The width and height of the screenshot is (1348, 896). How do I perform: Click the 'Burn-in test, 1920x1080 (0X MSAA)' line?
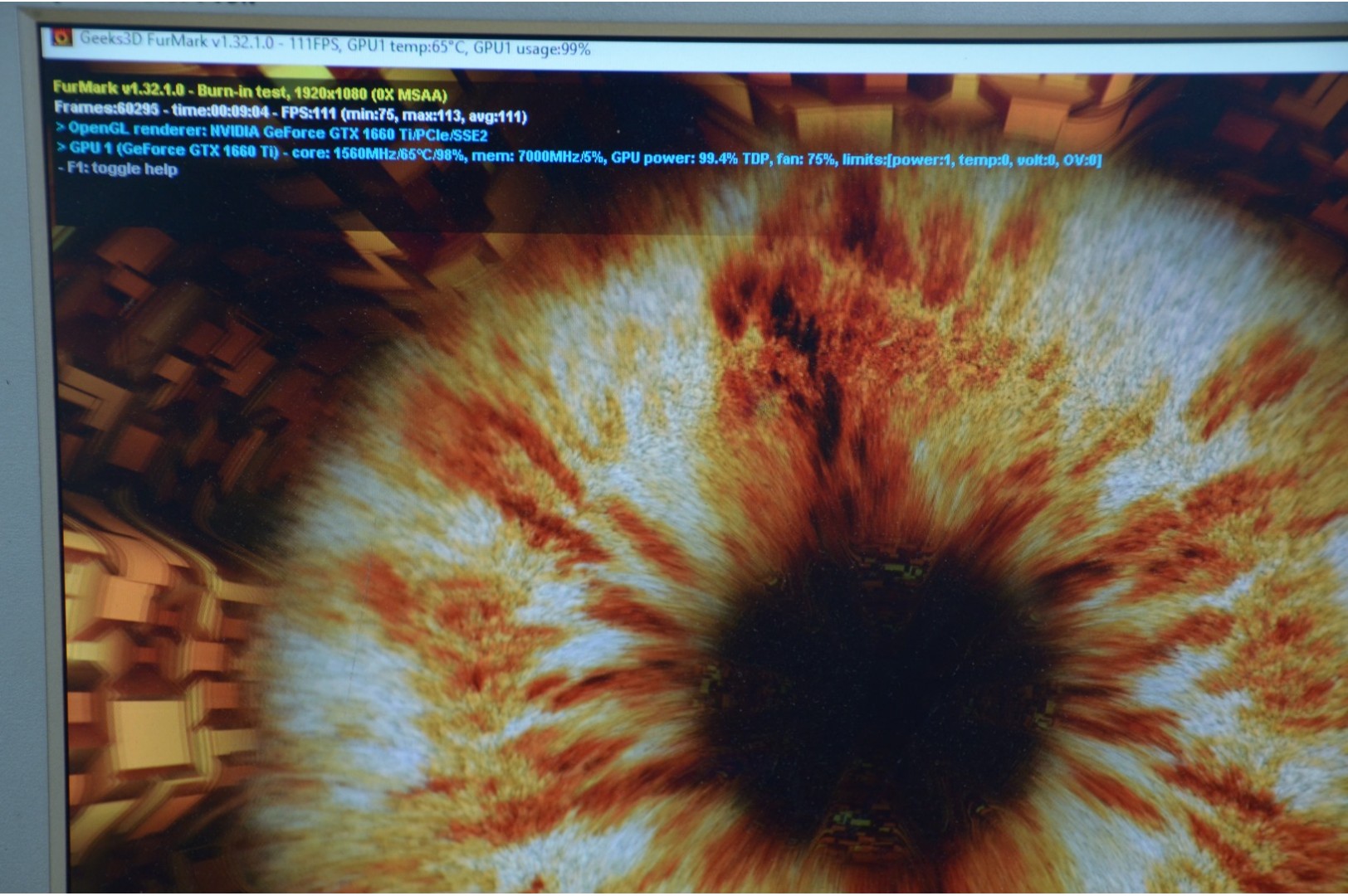coord(250,91)
